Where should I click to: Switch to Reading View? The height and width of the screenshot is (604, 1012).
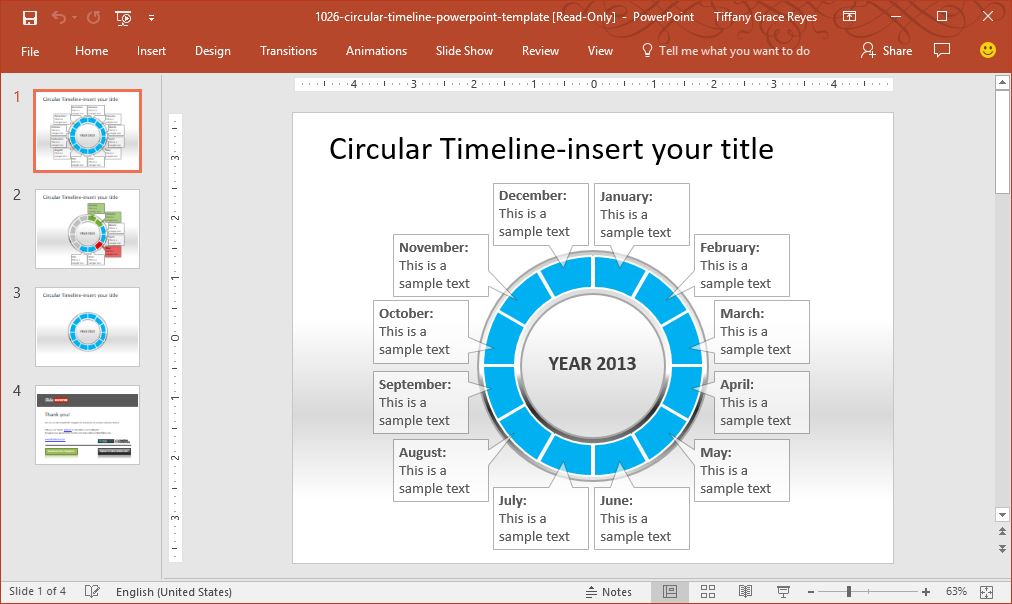(x=745, y=592)
